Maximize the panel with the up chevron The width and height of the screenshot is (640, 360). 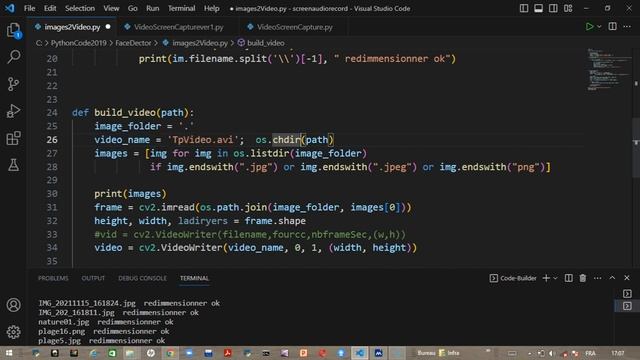[612, 278]
